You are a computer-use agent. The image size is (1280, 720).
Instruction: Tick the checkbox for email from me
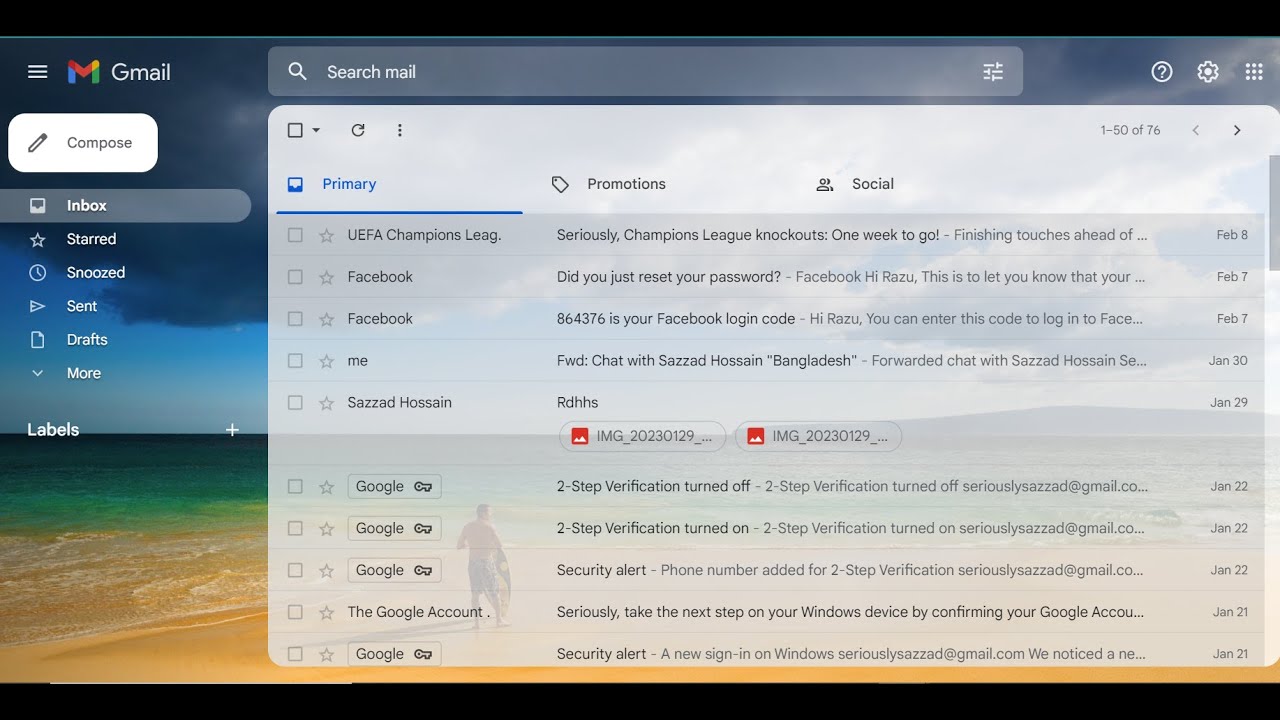click(295, 361)
